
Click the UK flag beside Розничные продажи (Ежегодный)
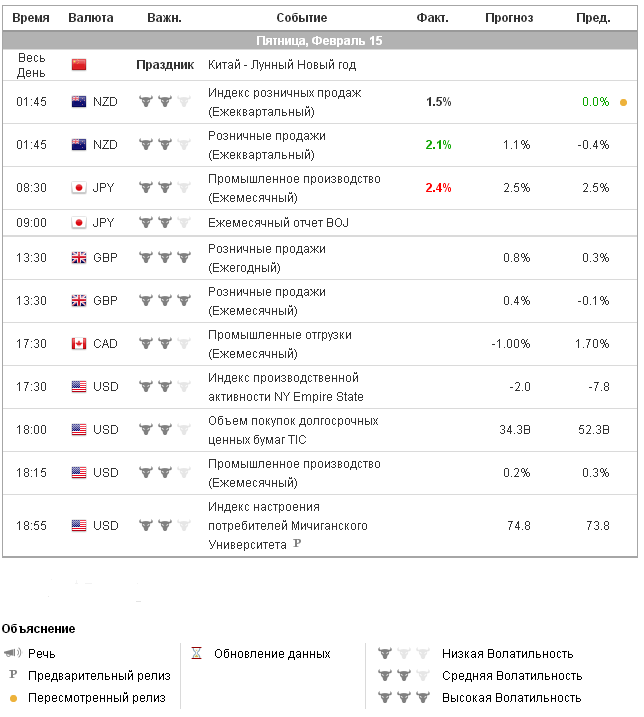[x=79, y=258]
